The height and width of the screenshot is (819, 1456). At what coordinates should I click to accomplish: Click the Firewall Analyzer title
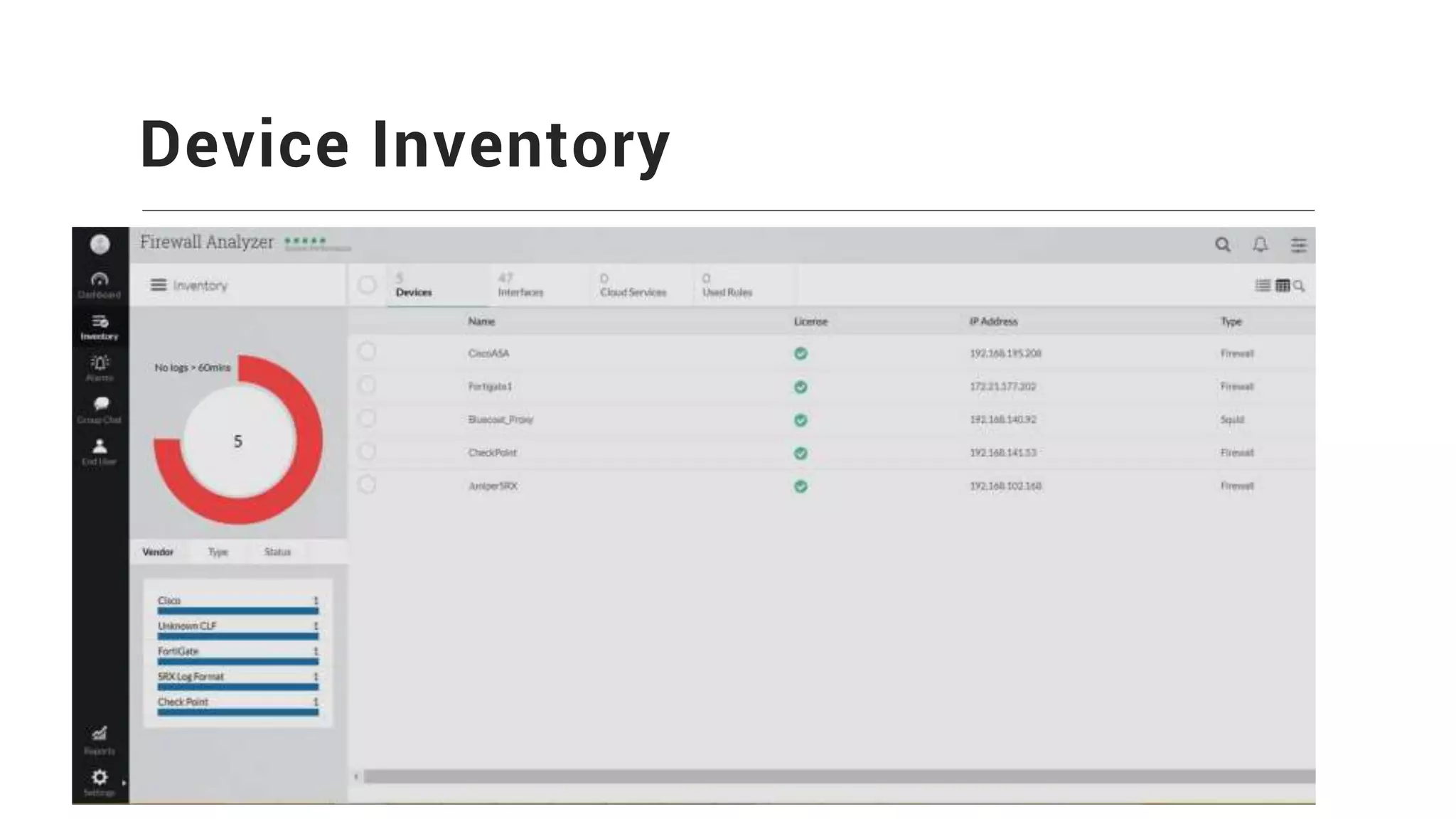click(206, 242)
